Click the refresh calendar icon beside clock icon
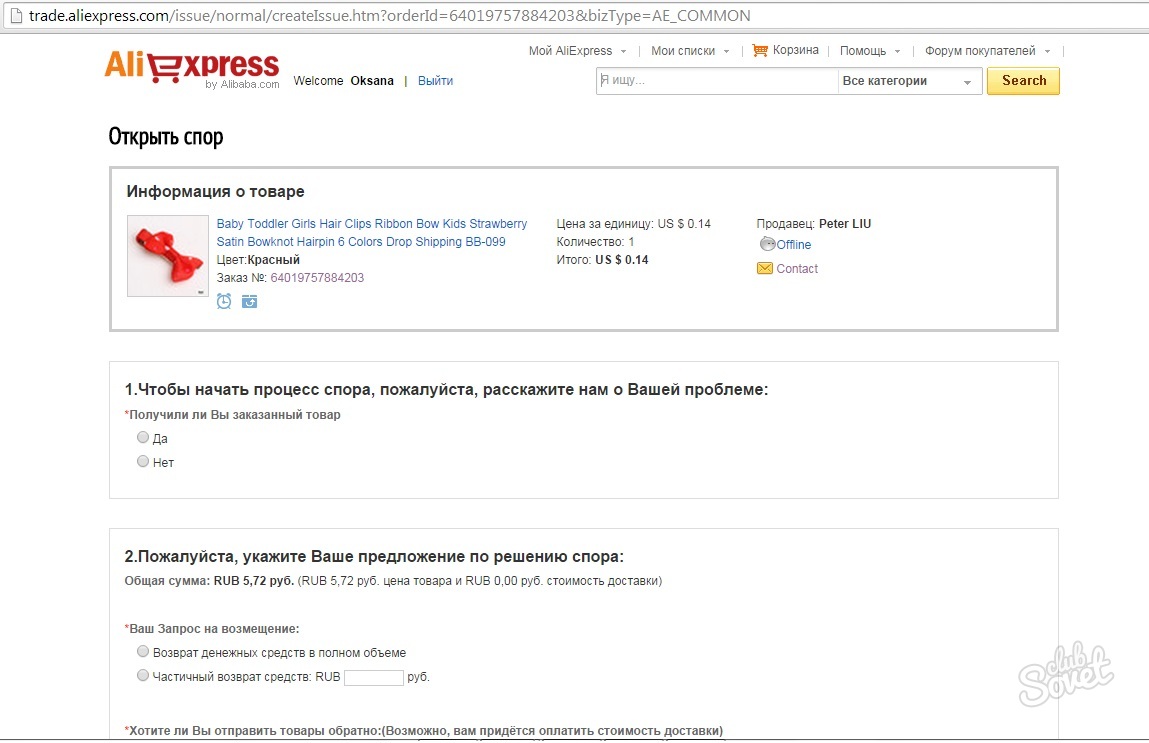 249,301
